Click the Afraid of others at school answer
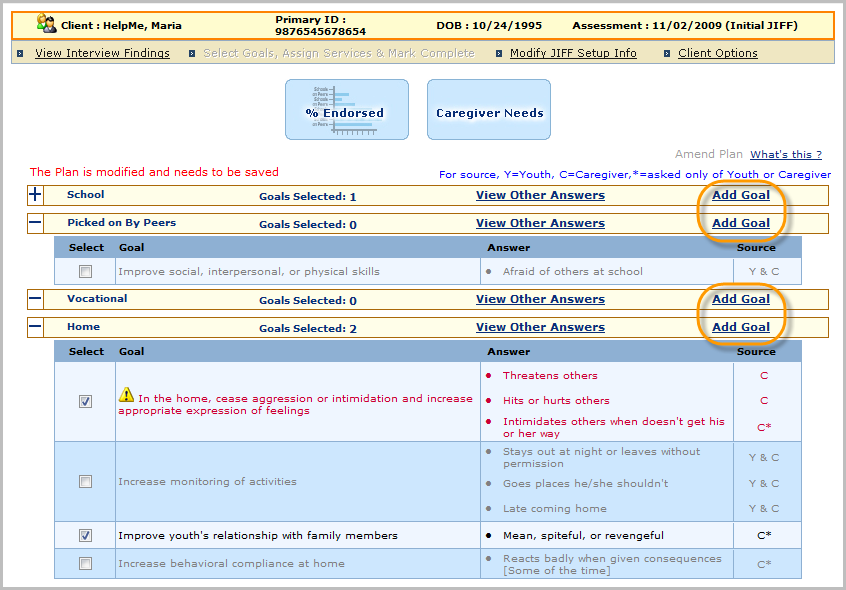This screenshot has height=590, width=846. click(x=572, y=271)
